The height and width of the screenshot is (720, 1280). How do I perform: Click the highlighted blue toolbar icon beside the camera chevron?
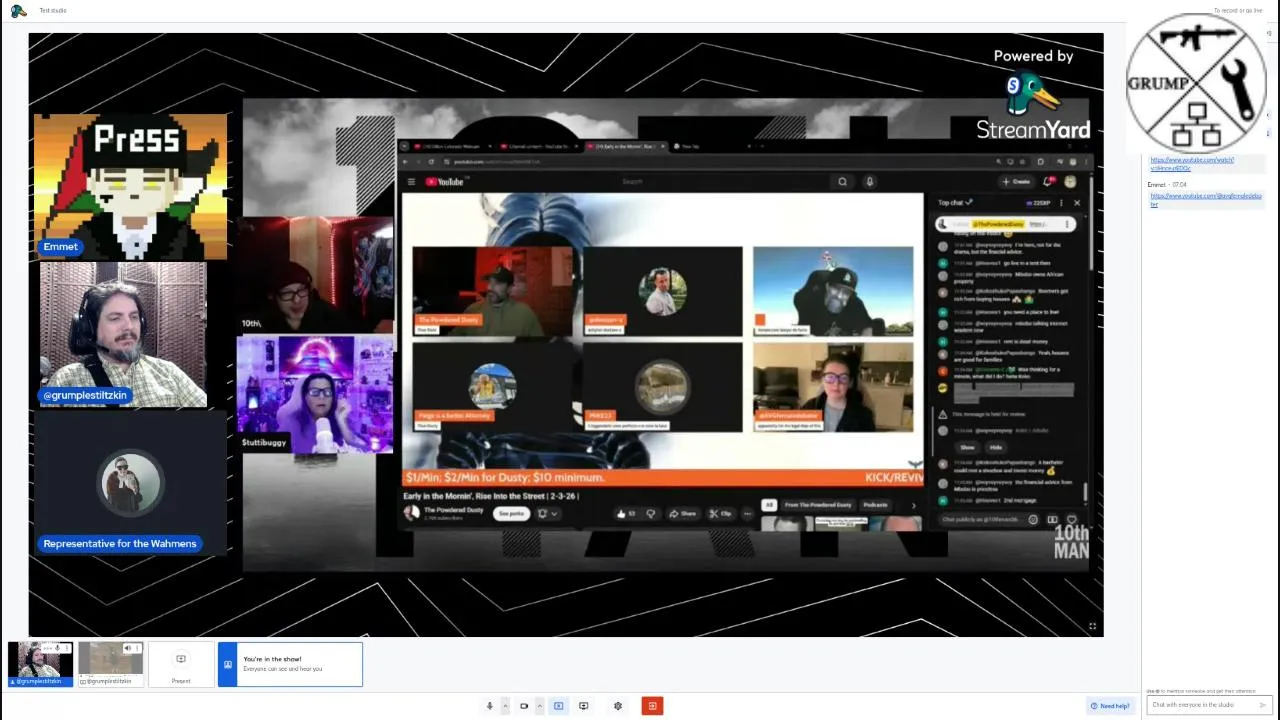[559, 706]
